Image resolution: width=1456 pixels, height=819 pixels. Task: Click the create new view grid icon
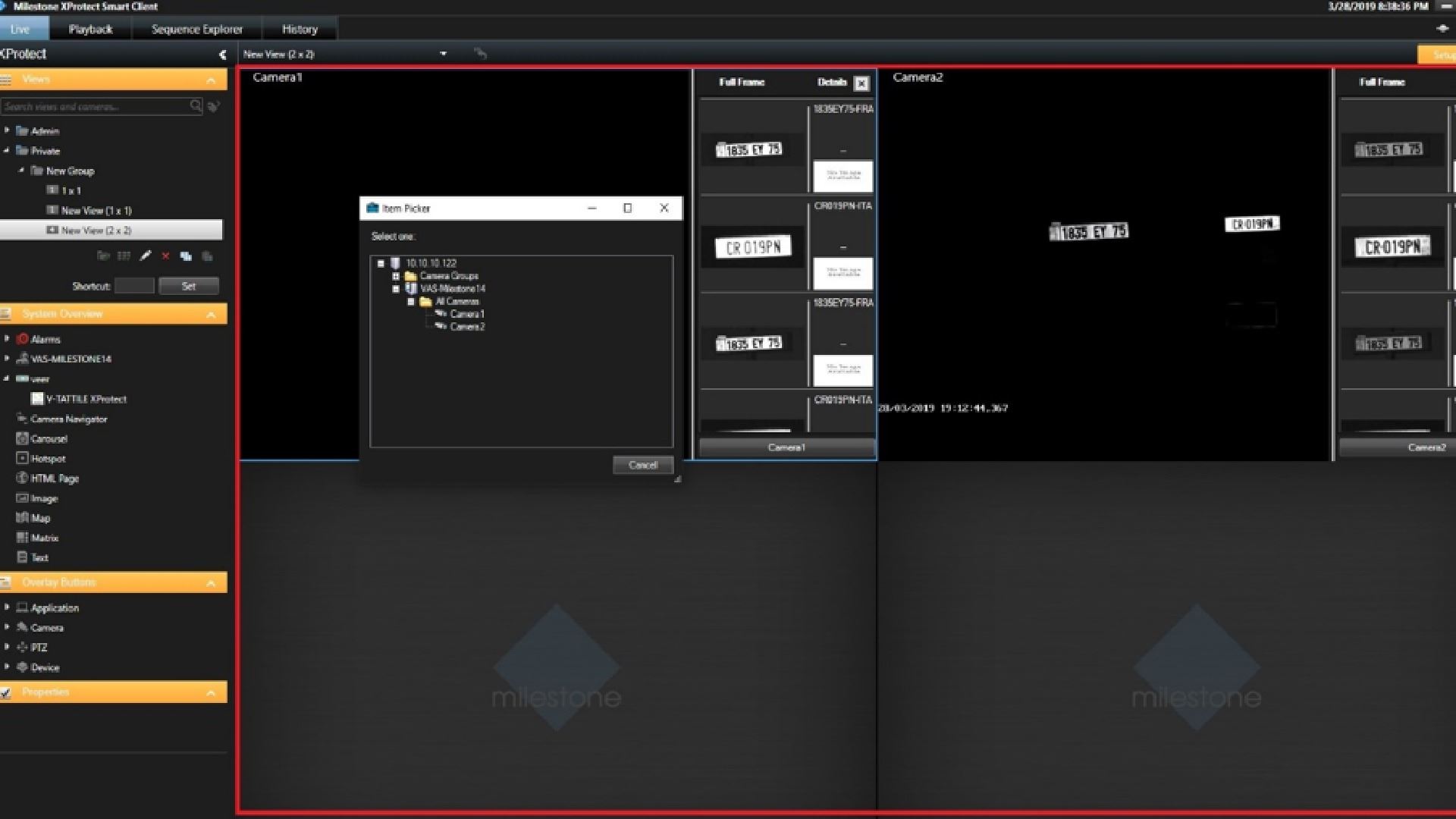(124, 256)
